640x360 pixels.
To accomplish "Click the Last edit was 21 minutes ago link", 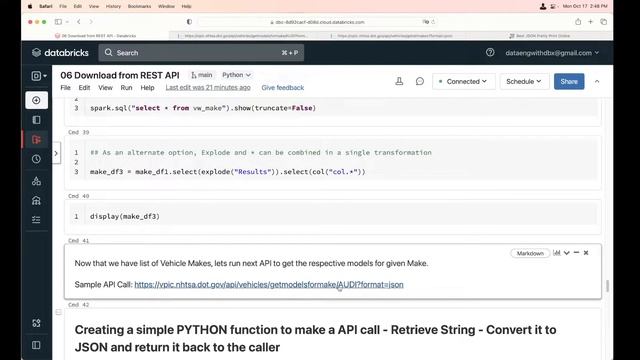I will click(x=208, y=88).
